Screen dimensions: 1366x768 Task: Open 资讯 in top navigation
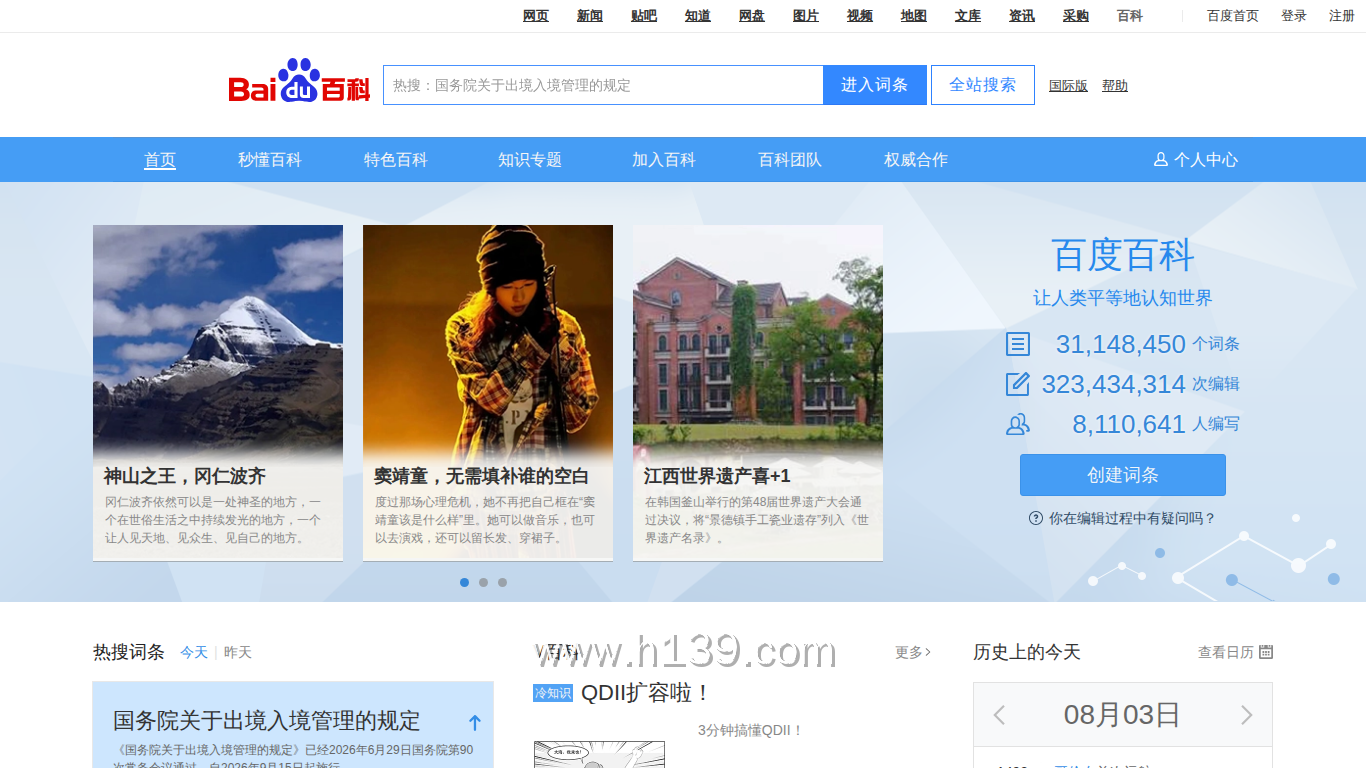click(1022, 16)
